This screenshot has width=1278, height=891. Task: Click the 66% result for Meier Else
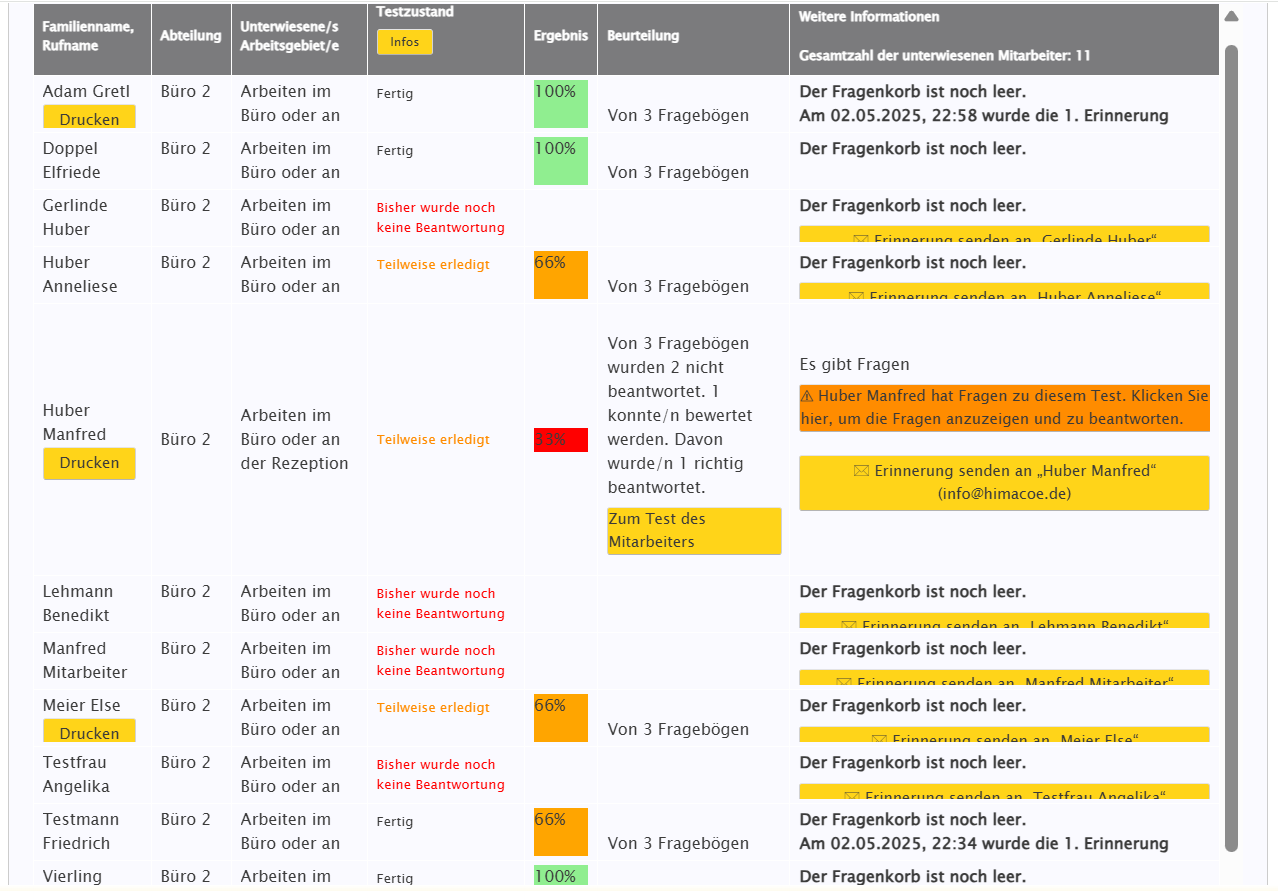(561, 718)
